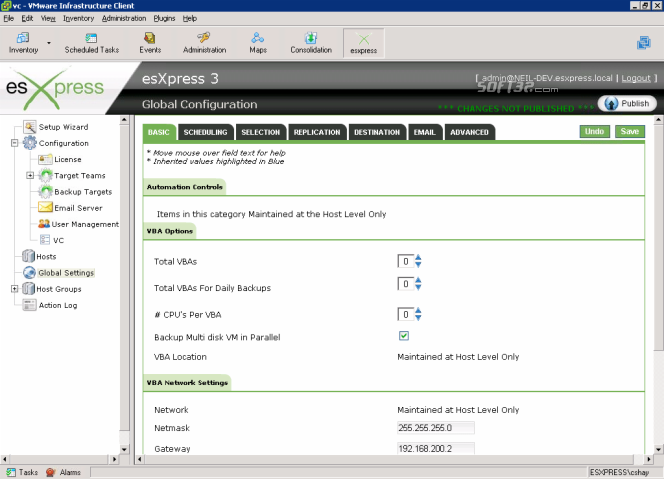Collapse the Configuration tree node
The height and width of the screenshot is (479, 664).
pos(14,143)
